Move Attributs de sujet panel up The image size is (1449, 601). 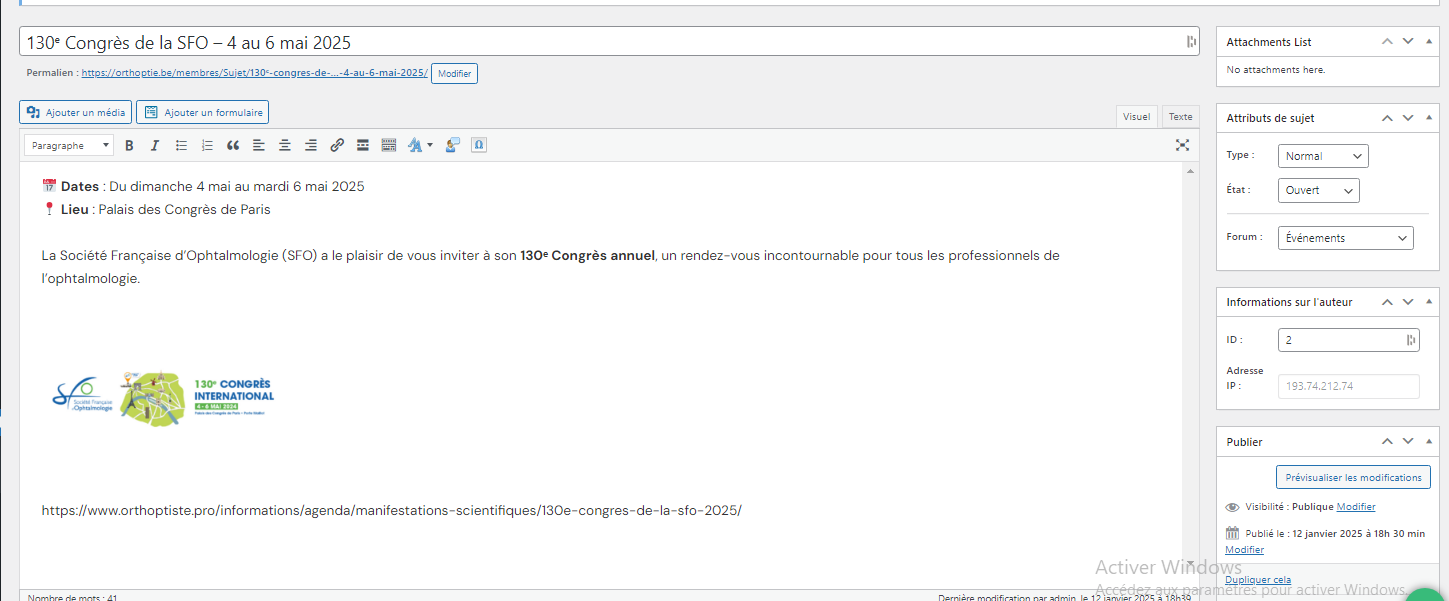pyautogui.click(x=1387, y=118)
